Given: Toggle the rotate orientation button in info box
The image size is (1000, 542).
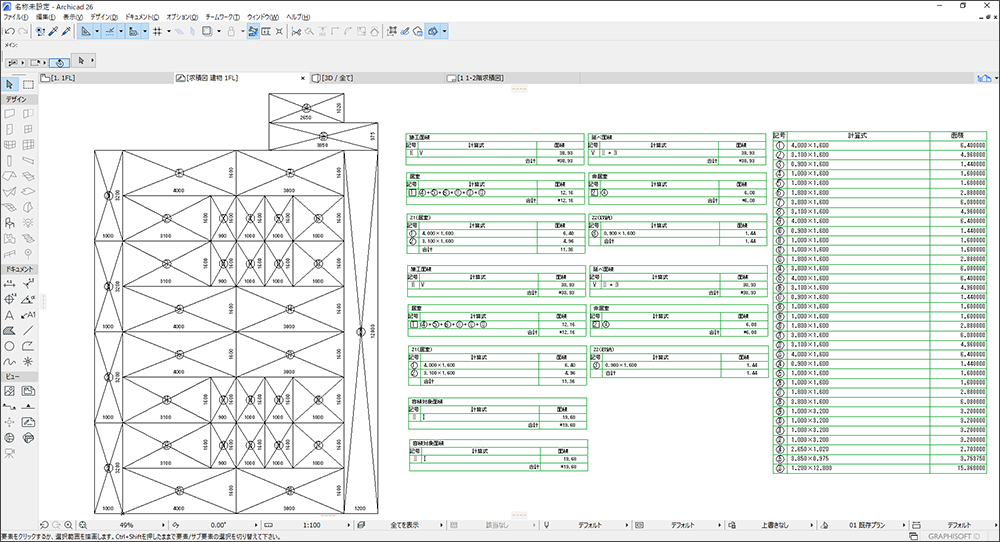Looking at the screenshot, I should [x=59, y=62].
